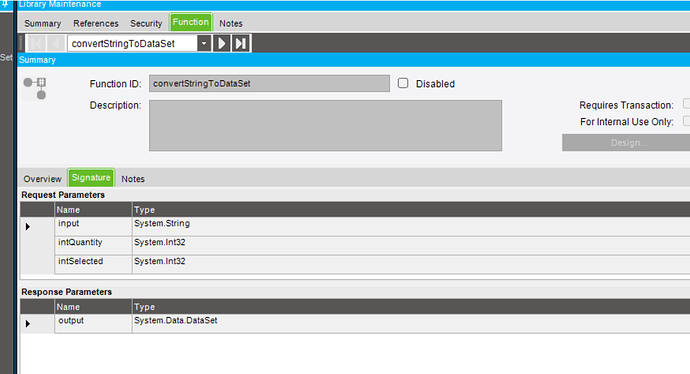Click the blue Summary panel header
690x374 pixels.
[x=354, y=60]
